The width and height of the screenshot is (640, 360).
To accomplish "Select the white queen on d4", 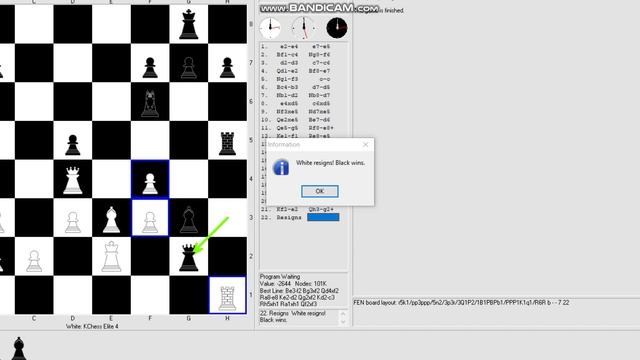I will pyautogui.click(x=73, y=180).
